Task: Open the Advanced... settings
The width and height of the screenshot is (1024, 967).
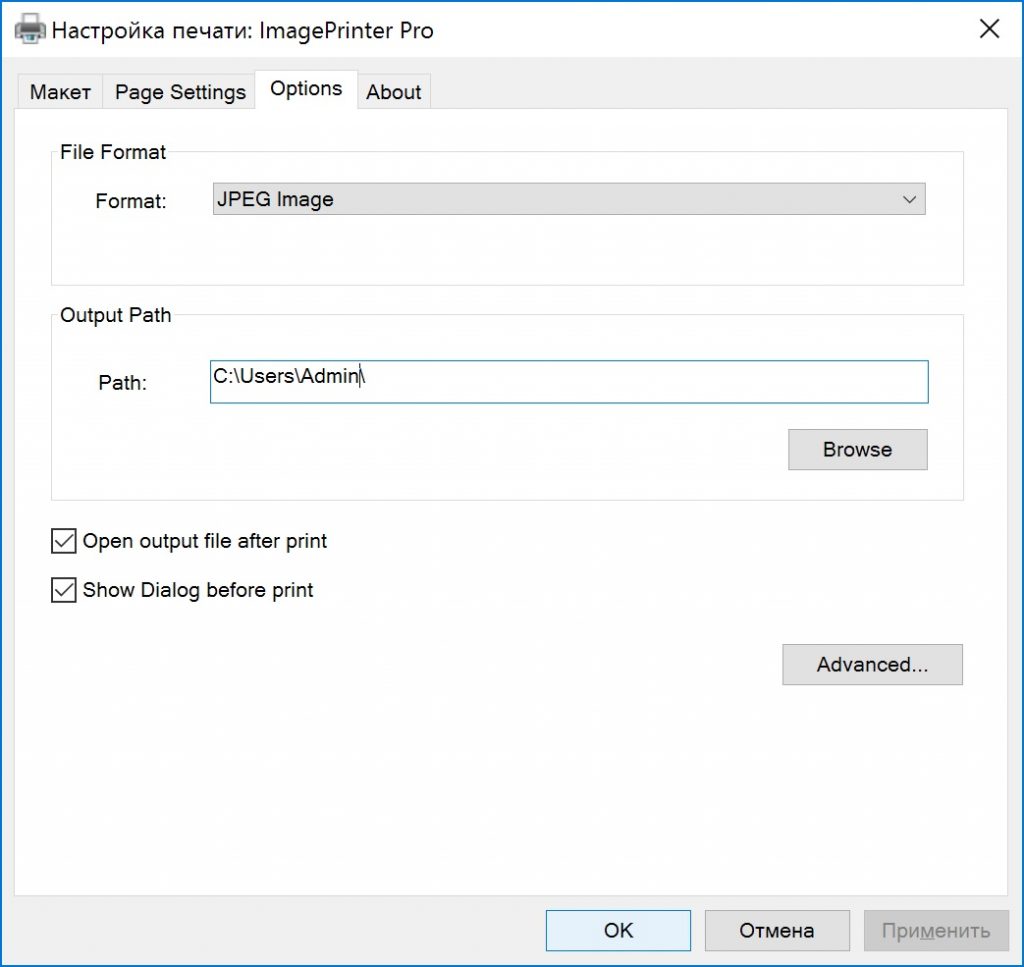Action: 872,665
